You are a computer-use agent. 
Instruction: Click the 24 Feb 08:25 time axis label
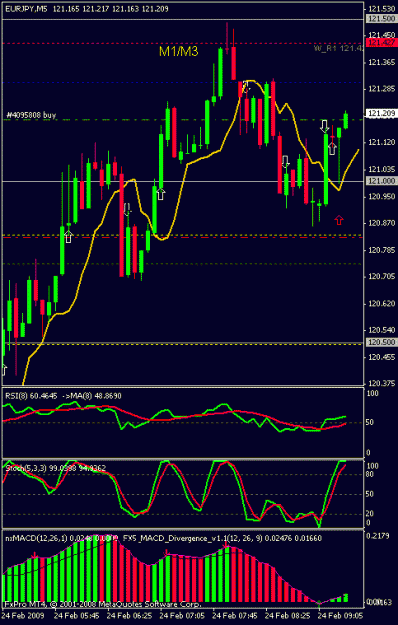click(288, 616)
